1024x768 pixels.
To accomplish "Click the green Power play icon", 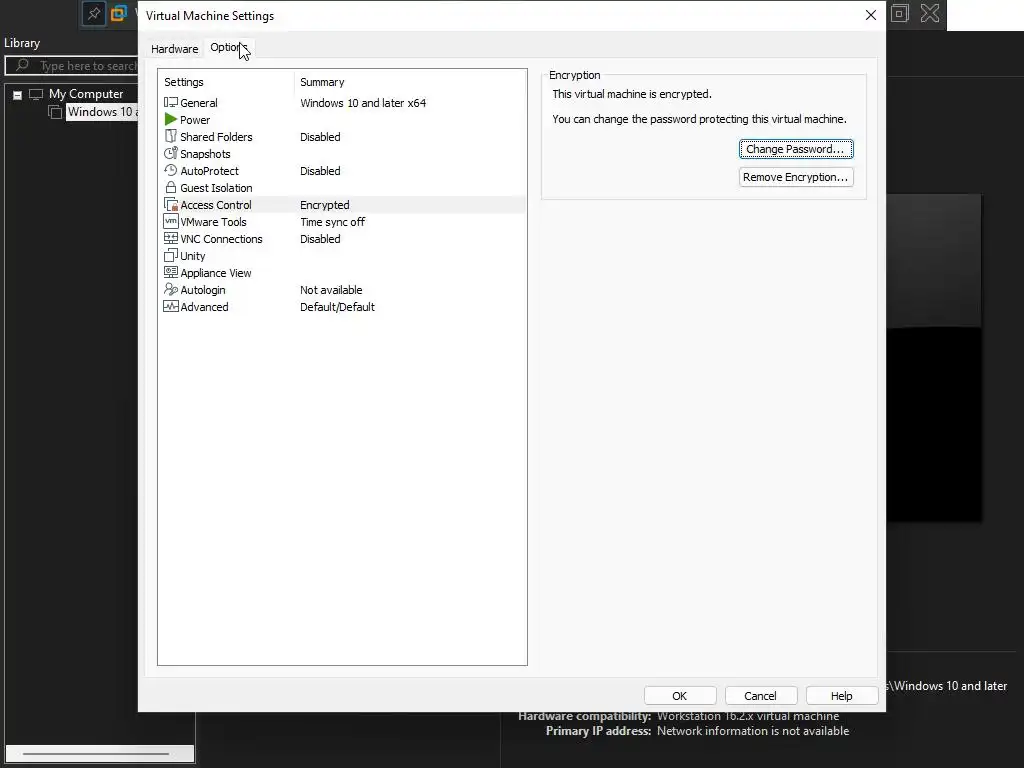I will coord(170,120).
